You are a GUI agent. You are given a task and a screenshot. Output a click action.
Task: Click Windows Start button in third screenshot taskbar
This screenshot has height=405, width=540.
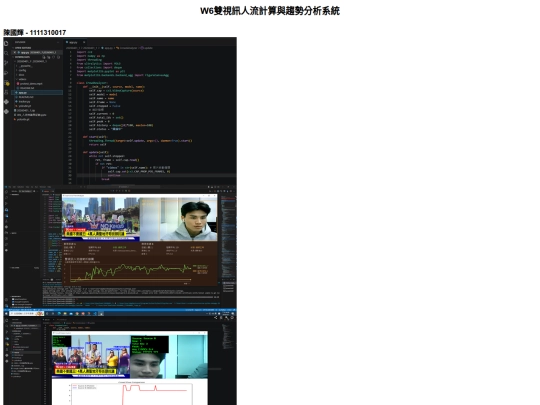pos(6,314)
